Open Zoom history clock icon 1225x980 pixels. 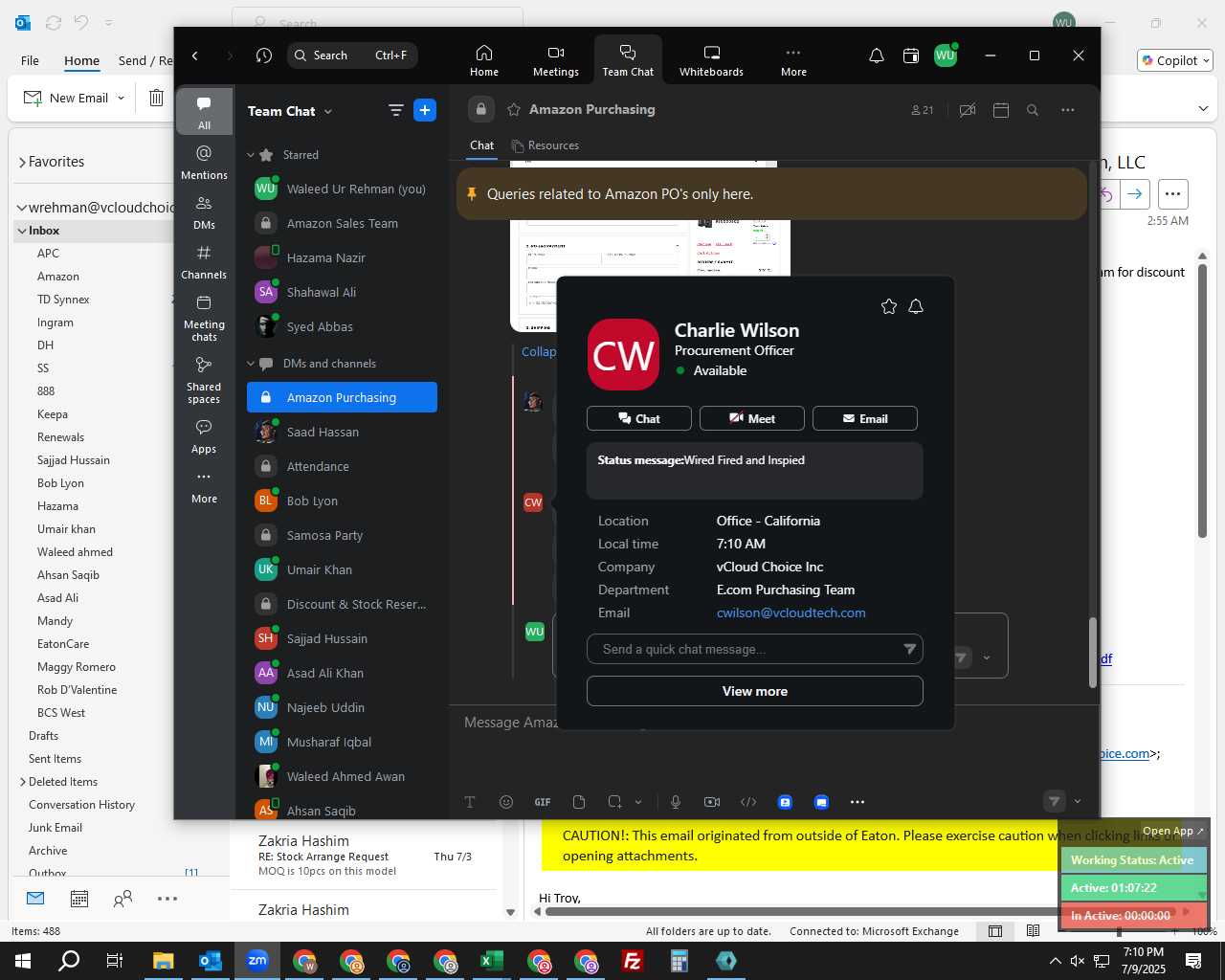click(x=264, y=56)
